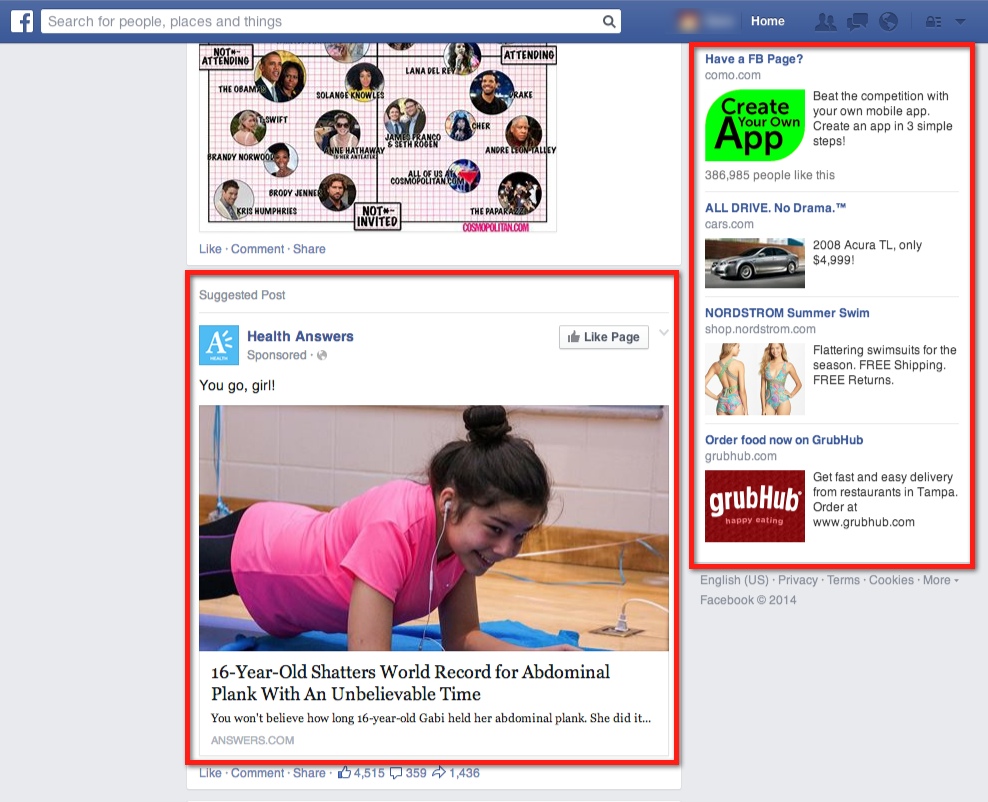Click the public audience globe icon
Image resolution: width=988 pixels, height=802 pixels.
(322, 355)
